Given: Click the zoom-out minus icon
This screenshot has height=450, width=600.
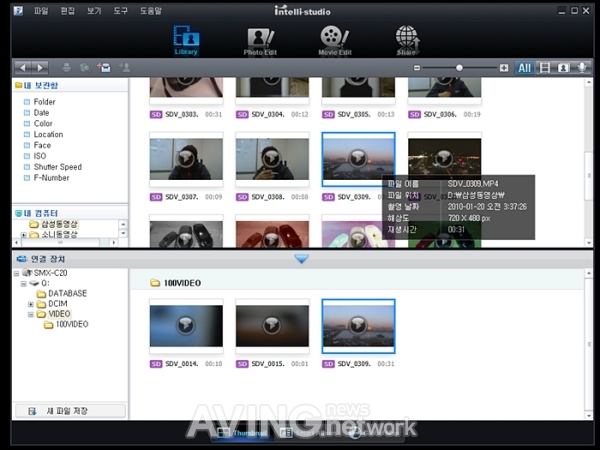Looking at the screenshot, I should [417, 68].
